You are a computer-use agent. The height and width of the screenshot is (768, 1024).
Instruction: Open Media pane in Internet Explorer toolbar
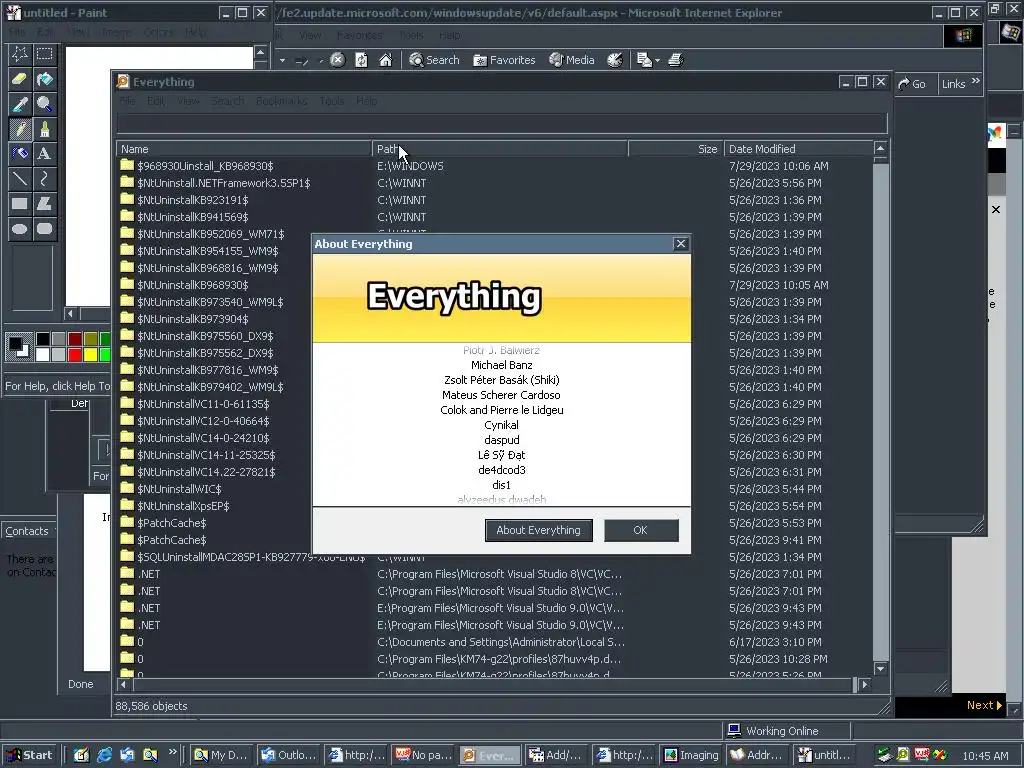click(x=572, y=60)
